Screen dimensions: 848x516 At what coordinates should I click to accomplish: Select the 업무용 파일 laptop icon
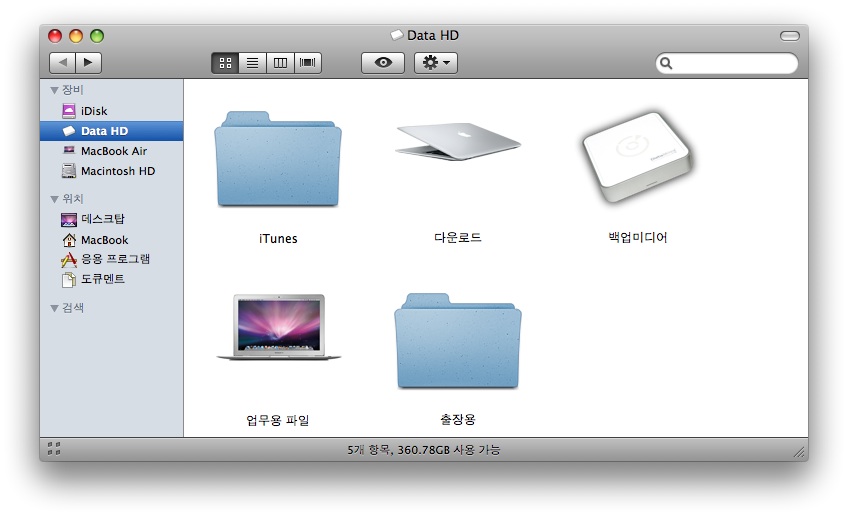coord(279,327)
